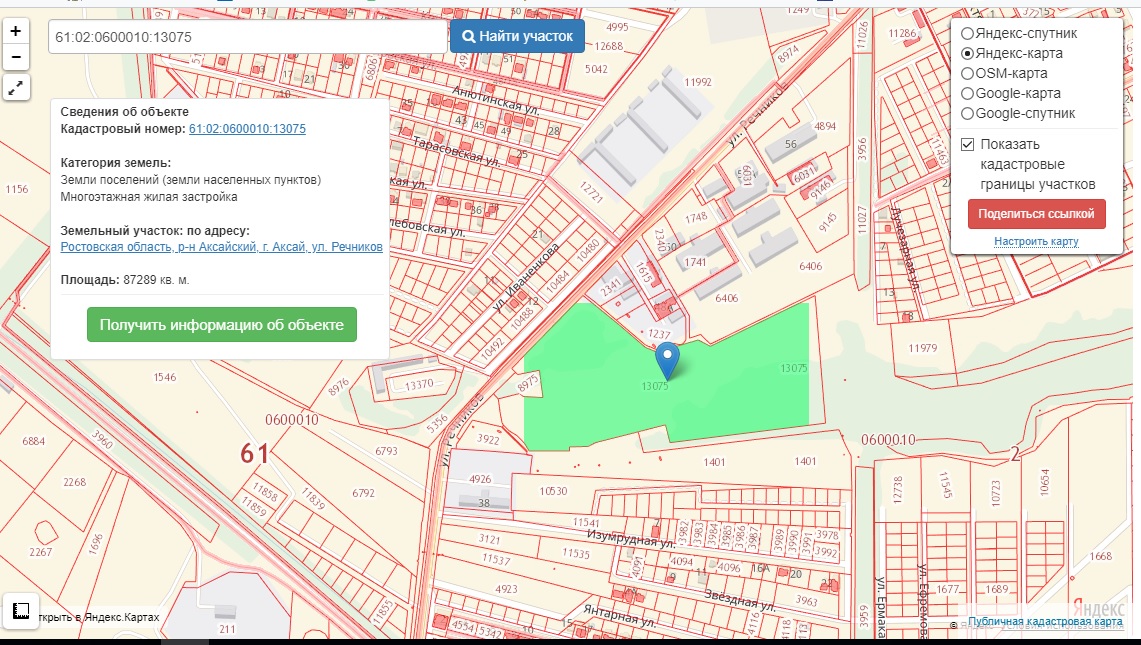Zoom out with the minus button
Screen dimensions: 1141x645
click(x=16, y=57)
